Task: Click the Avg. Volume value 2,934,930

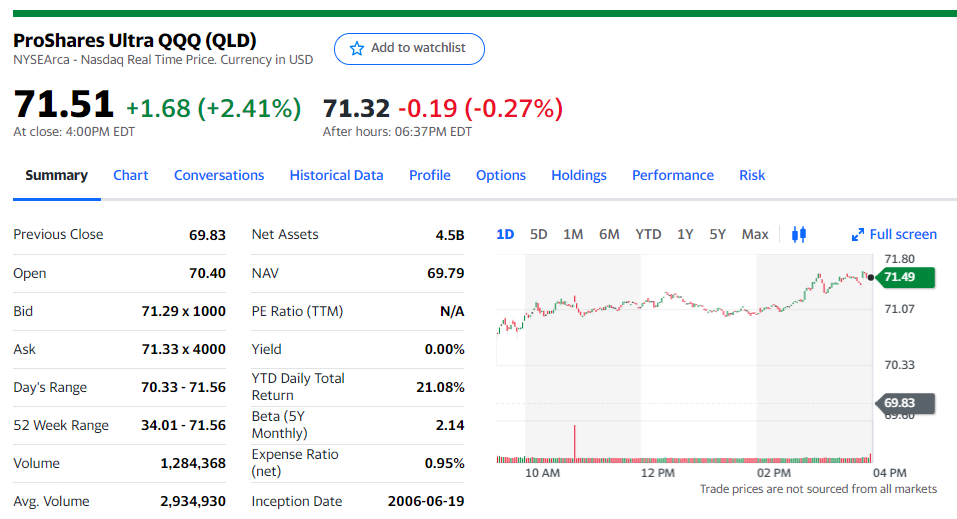Action: pos(193,501)
